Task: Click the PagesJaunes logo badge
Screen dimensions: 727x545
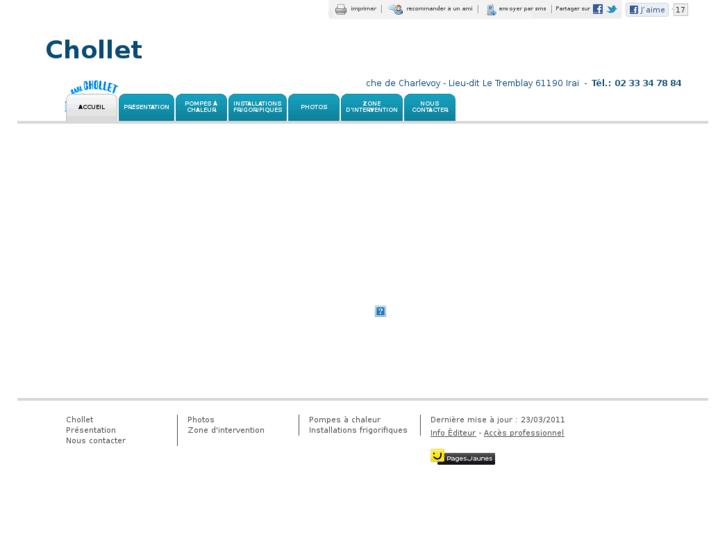Action: 462,457
